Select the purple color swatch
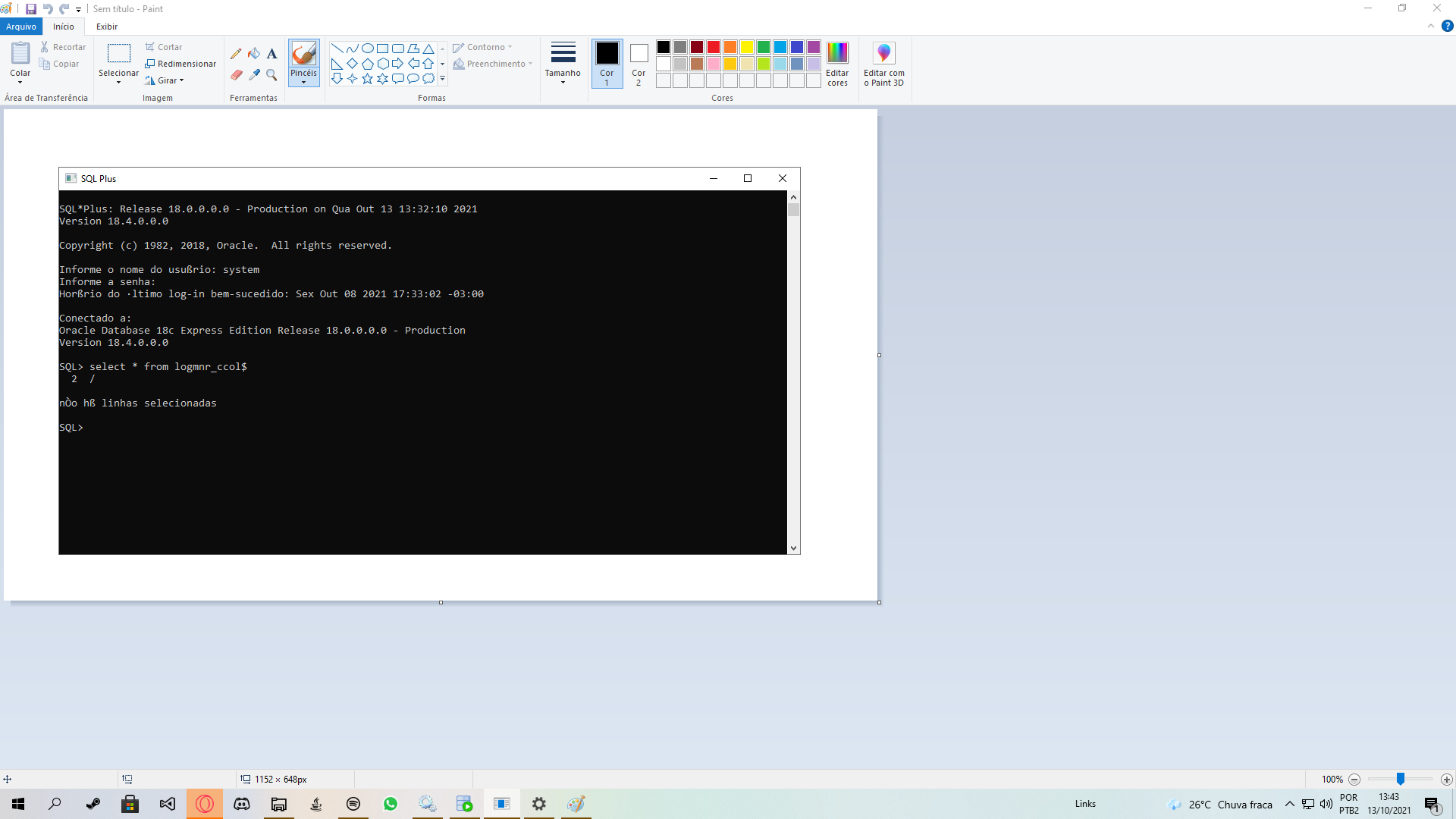1456x819 pixels. (814, 47)
